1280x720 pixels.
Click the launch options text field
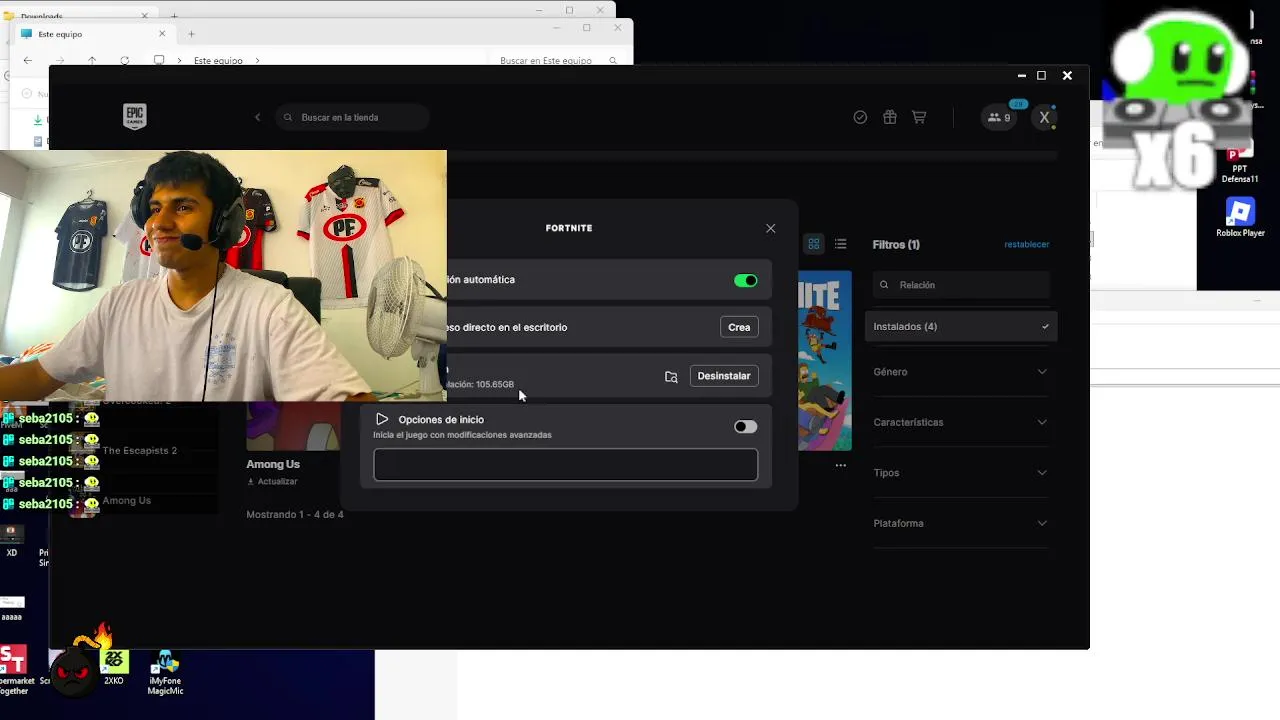click(566, 465)
